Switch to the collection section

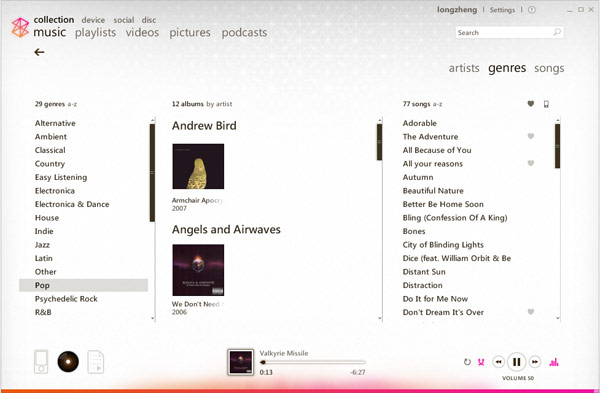(x=54, y=20)
